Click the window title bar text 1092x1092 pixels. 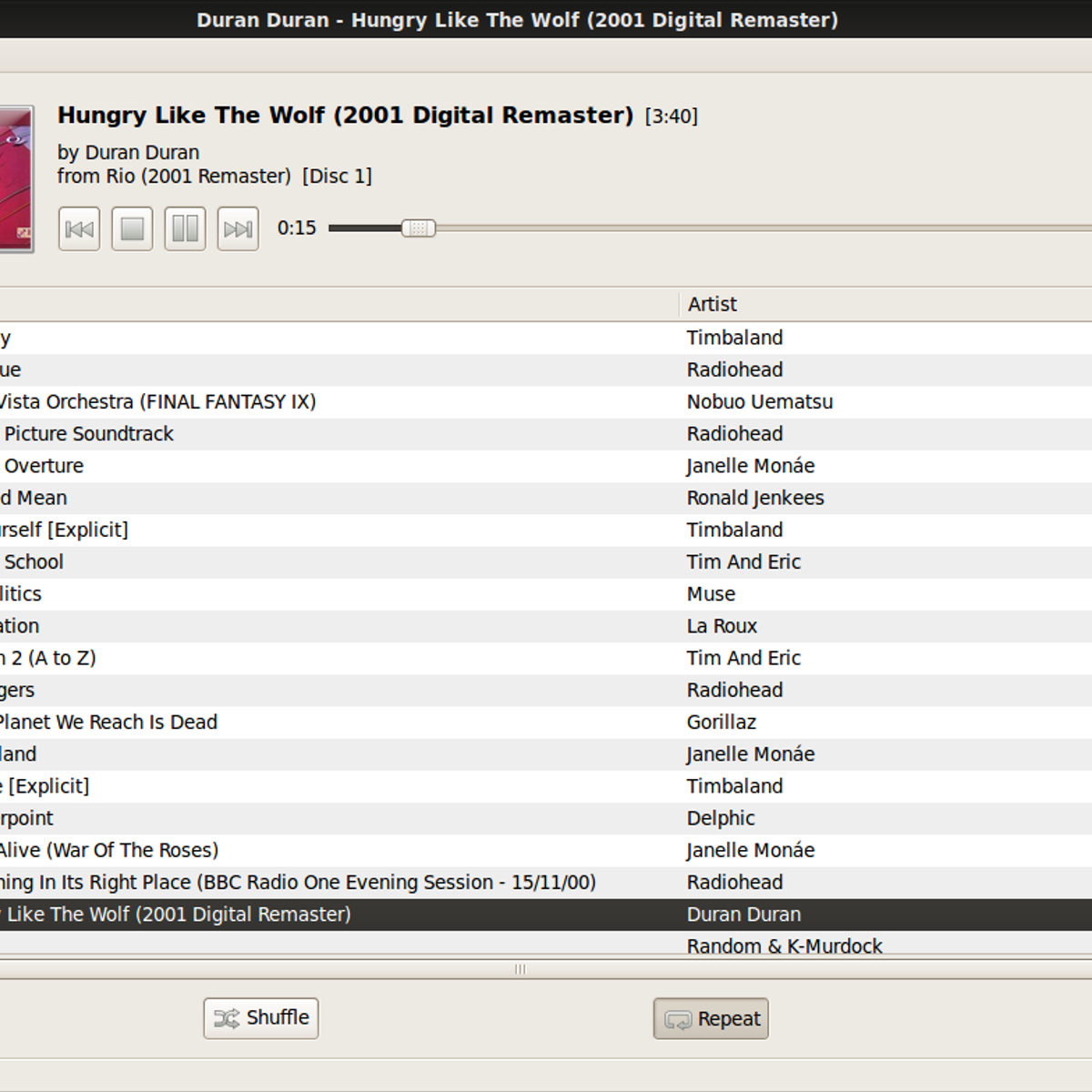[x=517, y=19]
